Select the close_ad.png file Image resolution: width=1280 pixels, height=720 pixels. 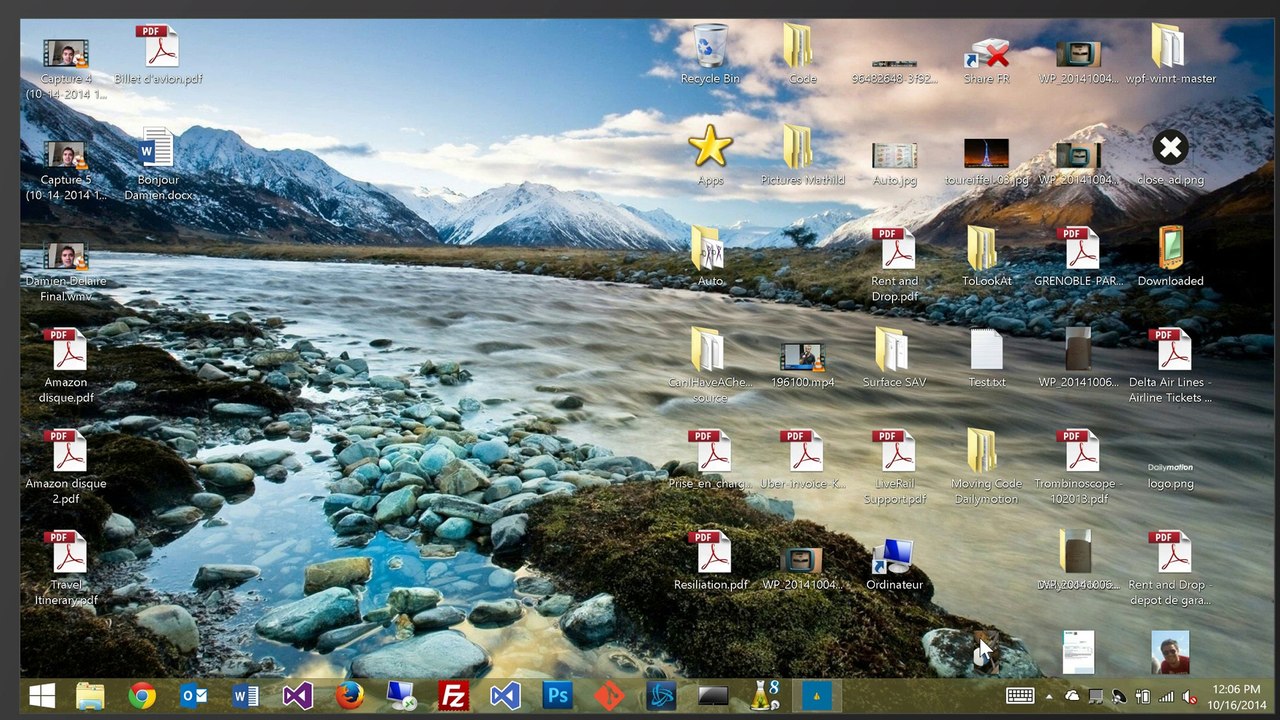tap(1170, 157)
